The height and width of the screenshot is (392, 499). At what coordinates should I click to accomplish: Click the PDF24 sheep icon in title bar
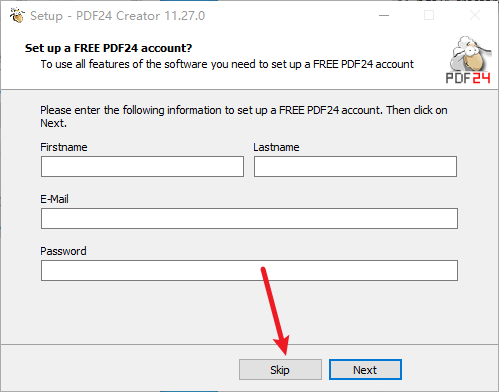coord(17,15)
